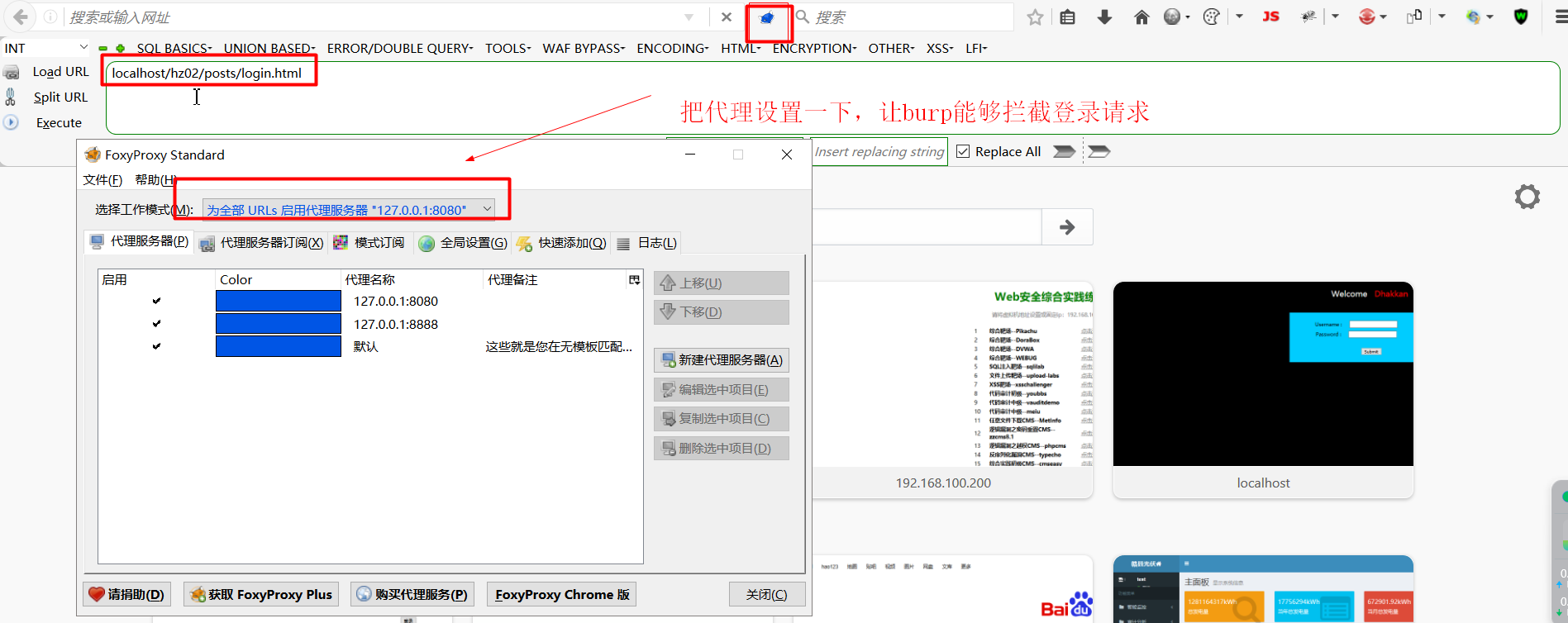Click the first replace arrow icon
1568x623 pixels.
(1065, 151)
